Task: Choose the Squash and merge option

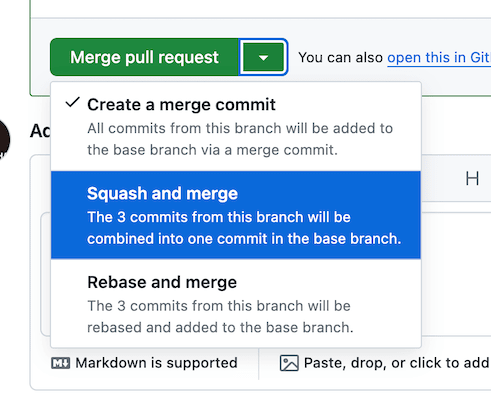Action: point(236,215)
